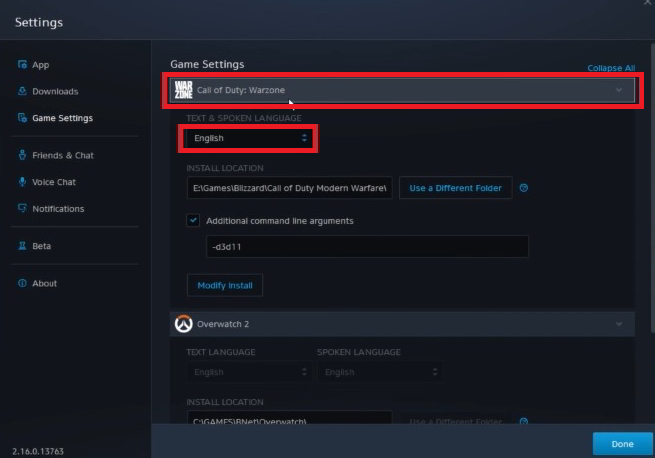The width and height of the screenshot is (655, 458).
Task: Collapse the Overwatch 2 section chevron
Action: click(x=619, y=324)
